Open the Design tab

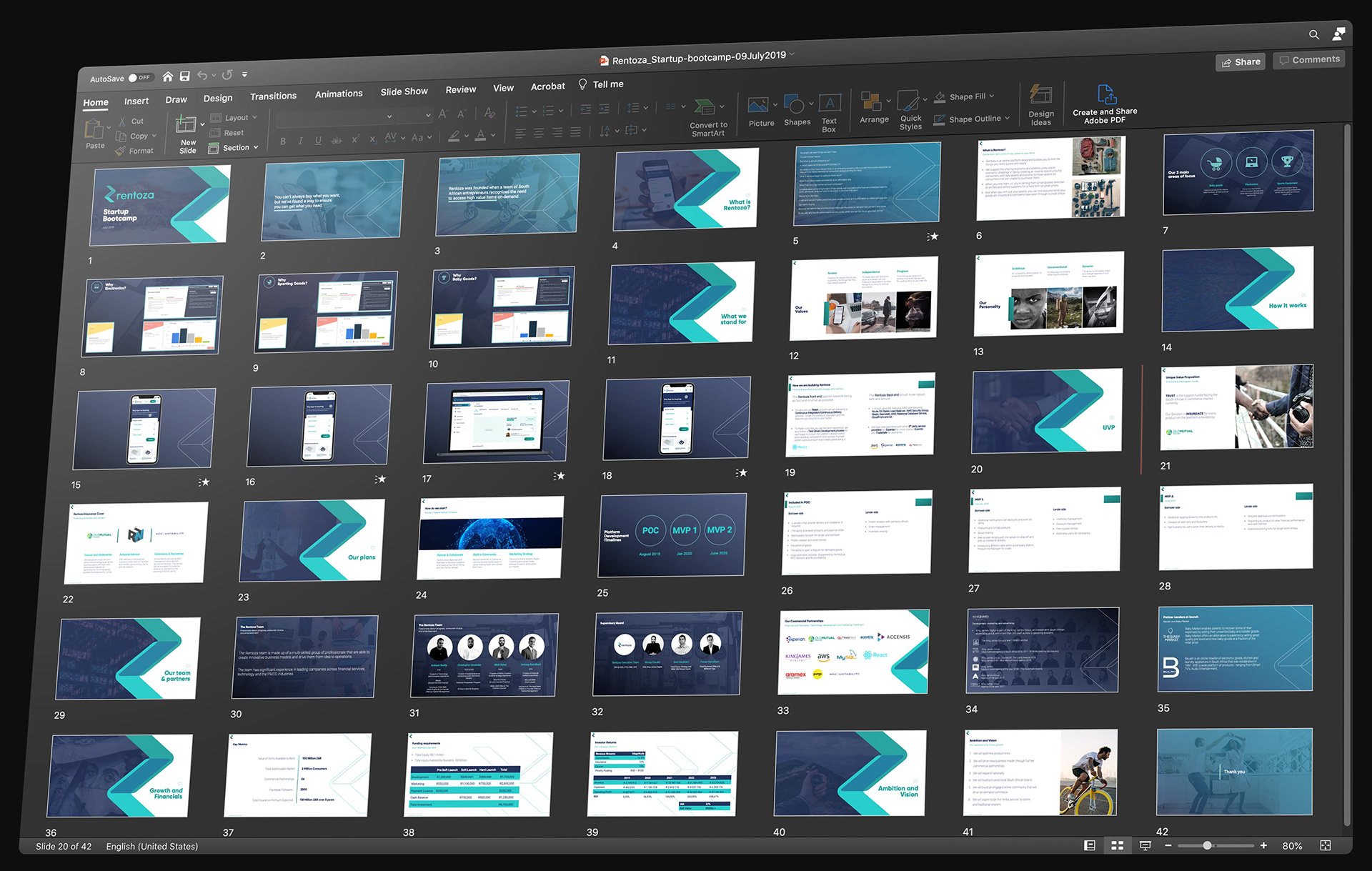coord(218,99)
